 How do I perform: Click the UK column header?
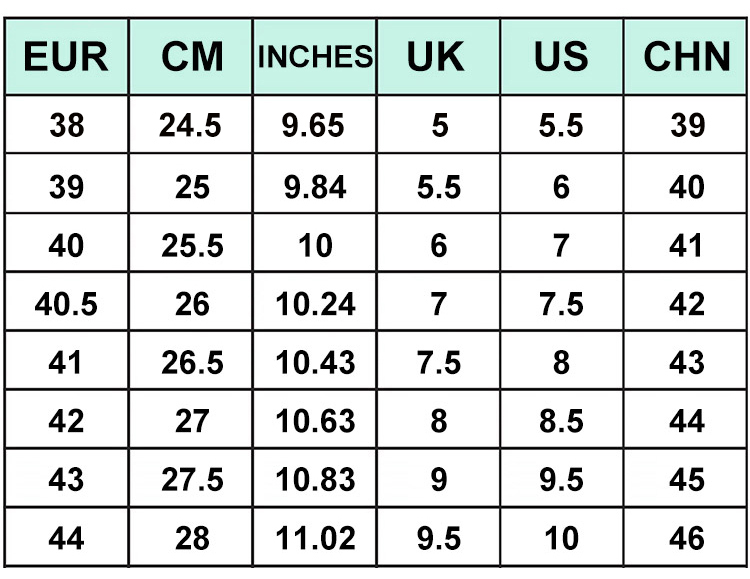point(438,57)
